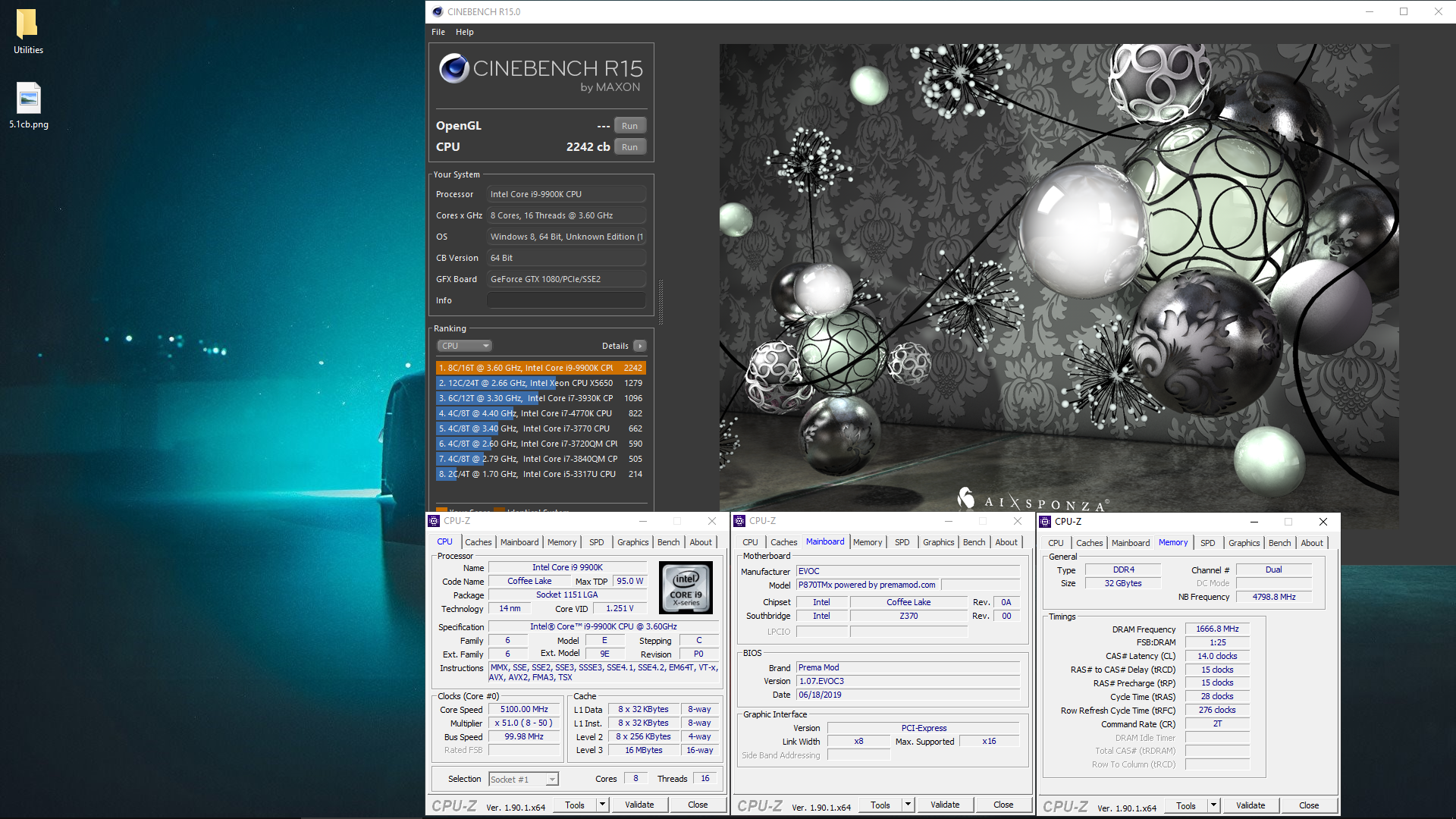Expand Tools dropdown arrow in Mainboard CPU-Z window
Image resolution: width=1456 pixels, height=819 pixels.
[x=908, y=805]
